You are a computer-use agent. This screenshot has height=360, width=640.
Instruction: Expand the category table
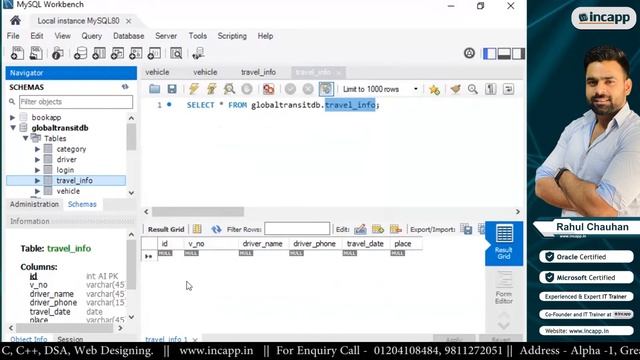[x=37, y=149]
